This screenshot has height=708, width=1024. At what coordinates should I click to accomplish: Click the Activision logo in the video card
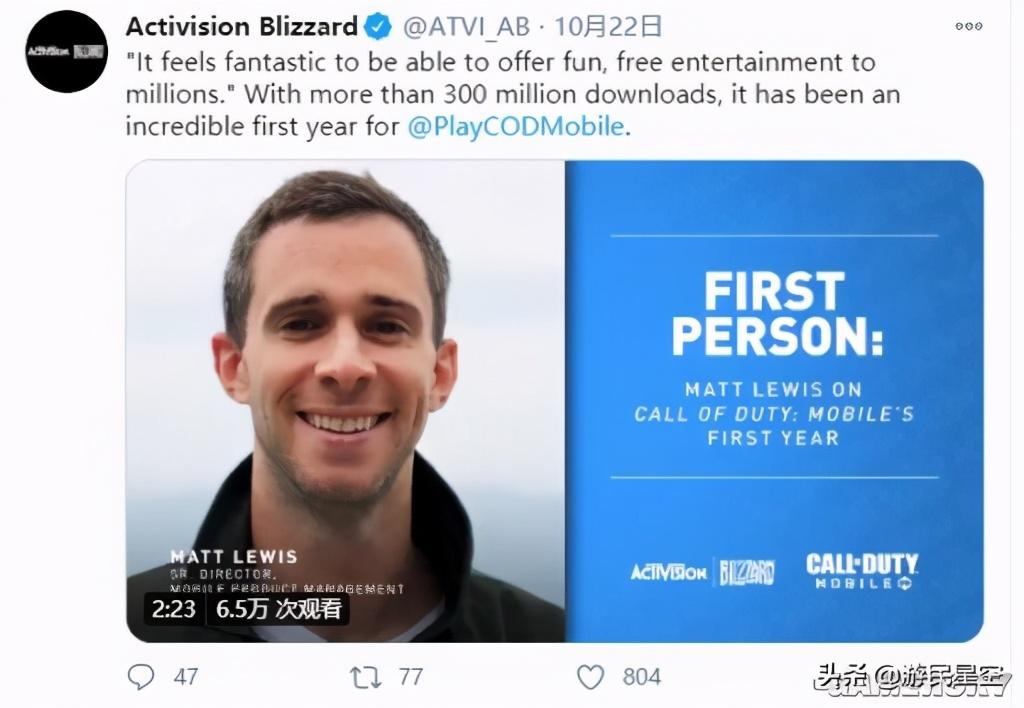[669, 573]
